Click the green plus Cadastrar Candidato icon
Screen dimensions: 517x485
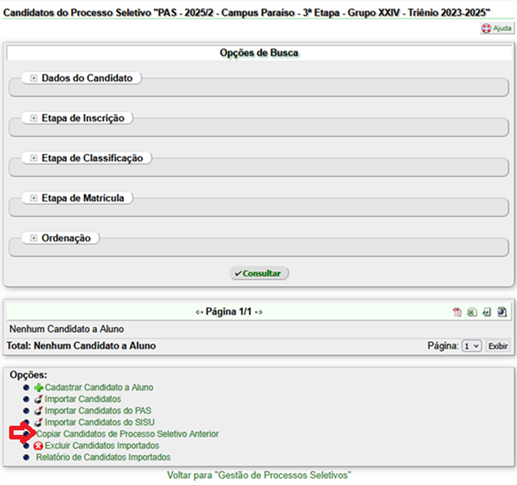coord(39,388)
